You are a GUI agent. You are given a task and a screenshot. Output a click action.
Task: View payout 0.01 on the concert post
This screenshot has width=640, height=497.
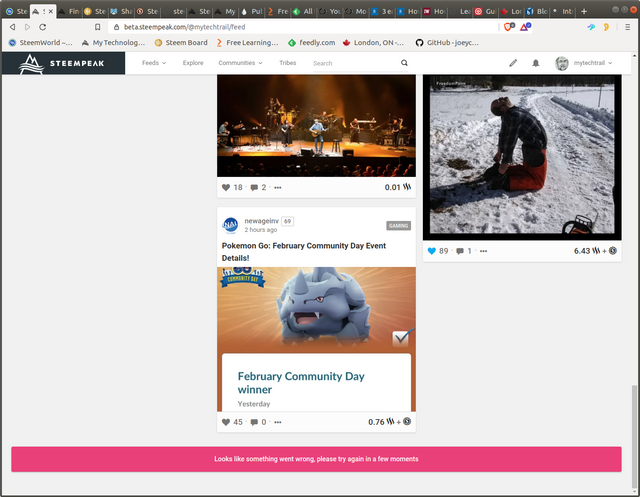click(x=398, y=187)
